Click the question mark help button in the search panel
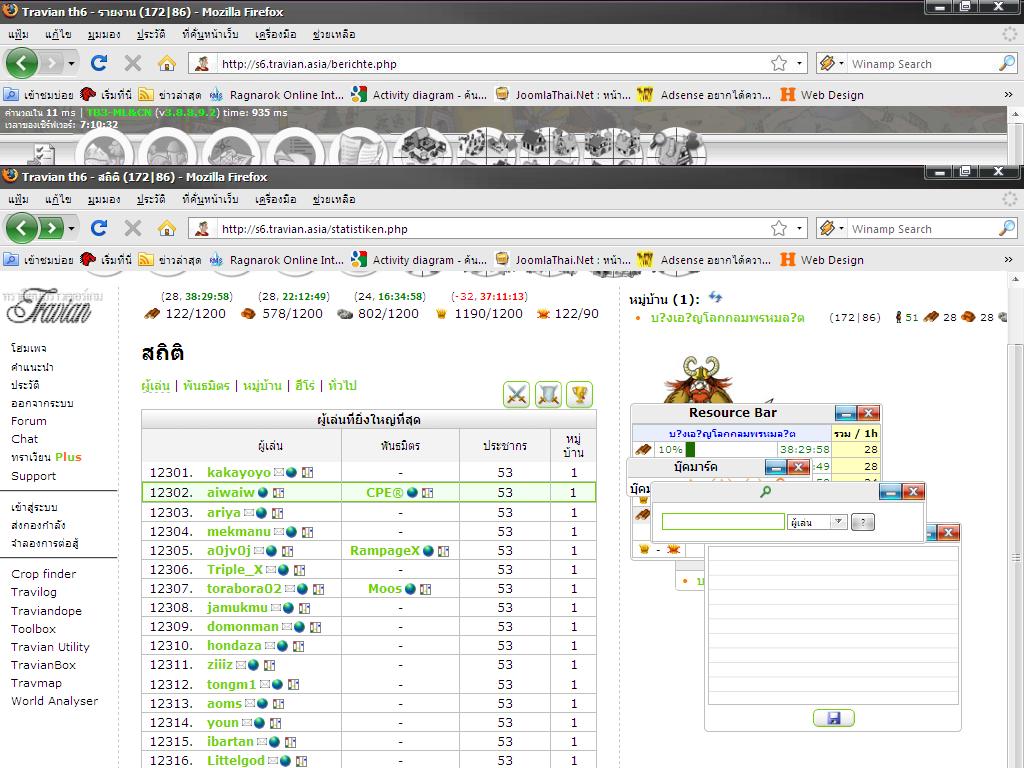The image size is (1024, 768). 863,522
